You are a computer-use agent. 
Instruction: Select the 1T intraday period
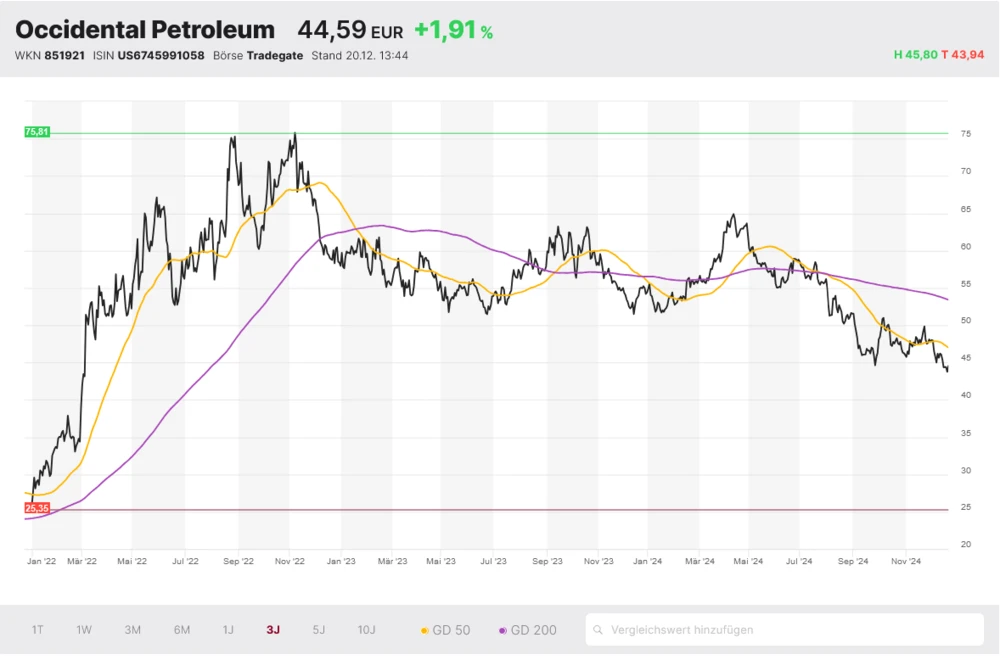[38, 630]
